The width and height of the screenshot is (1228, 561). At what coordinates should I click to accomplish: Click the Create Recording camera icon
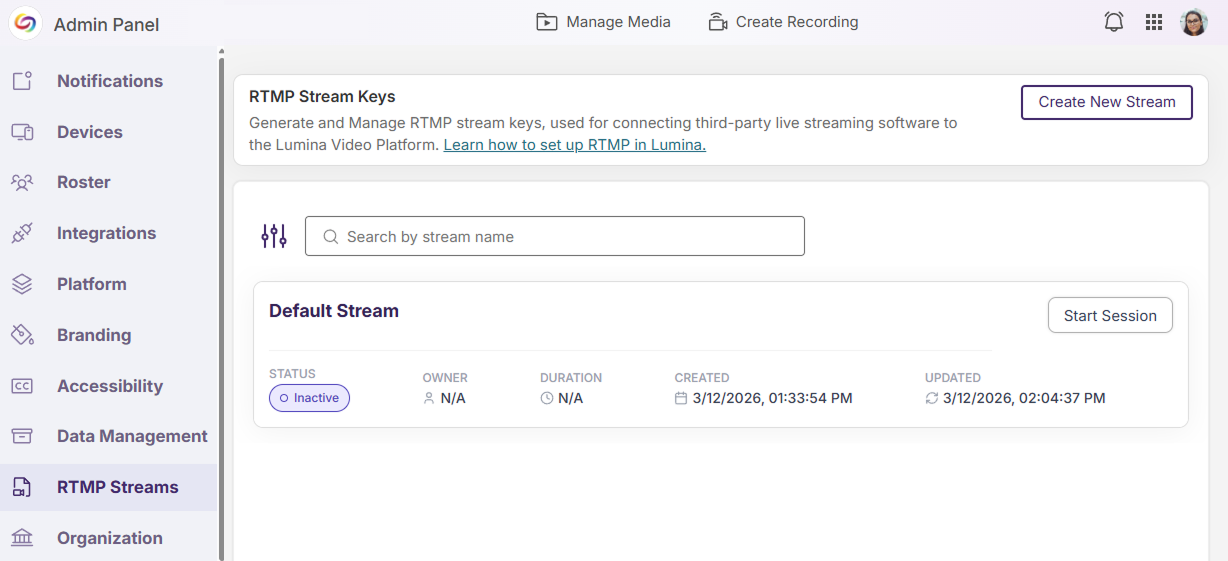point(718,22)
